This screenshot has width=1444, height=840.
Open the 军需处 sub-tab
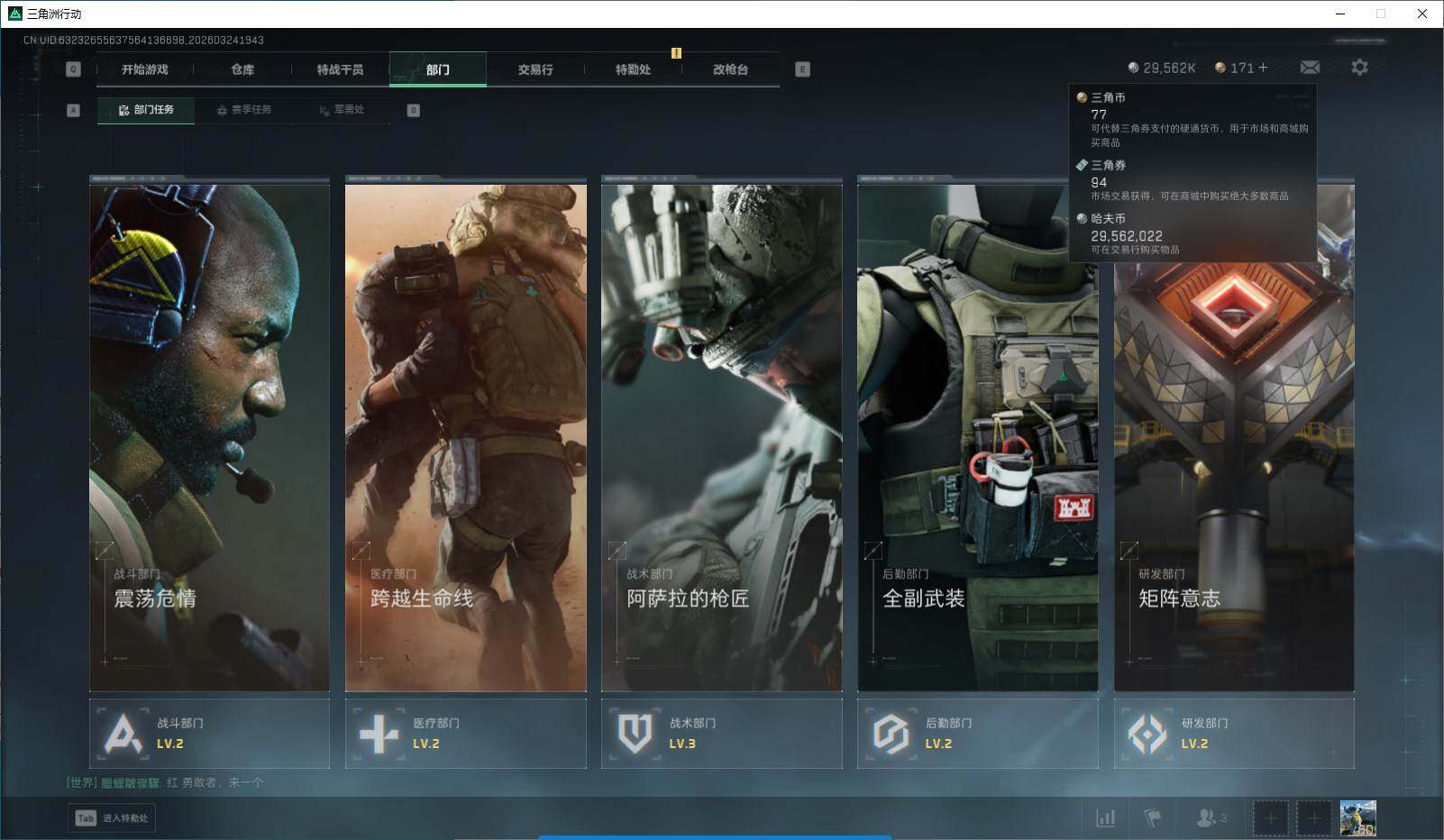coord(342,110)
